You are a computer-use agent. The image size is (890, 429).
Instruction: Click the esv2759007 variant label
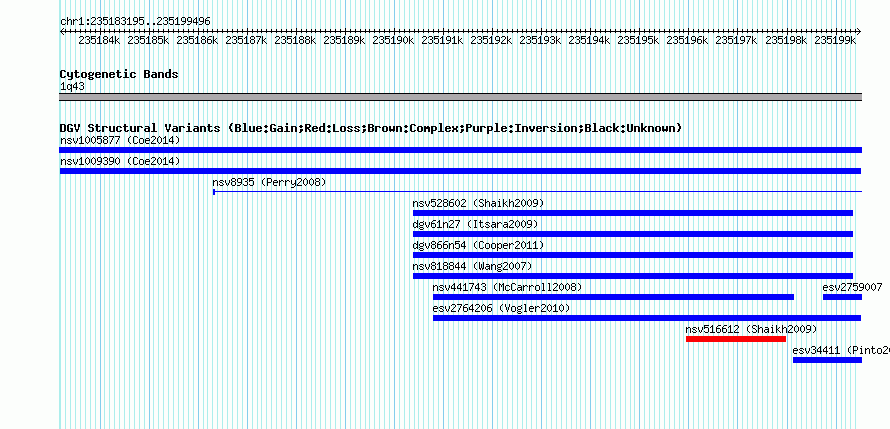point(853,287)
